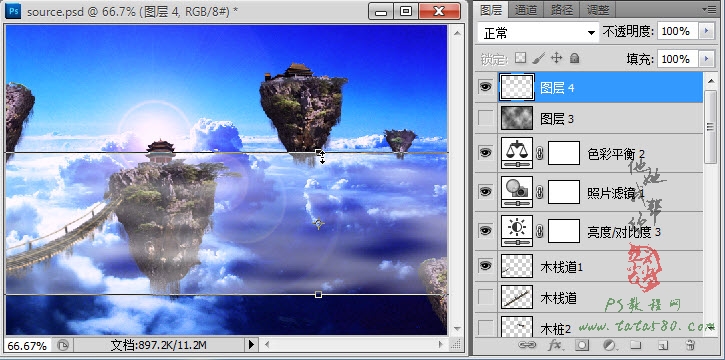Lock transparent pixels
This screenshot has width=725, height=360.
[x=521, y=58]
